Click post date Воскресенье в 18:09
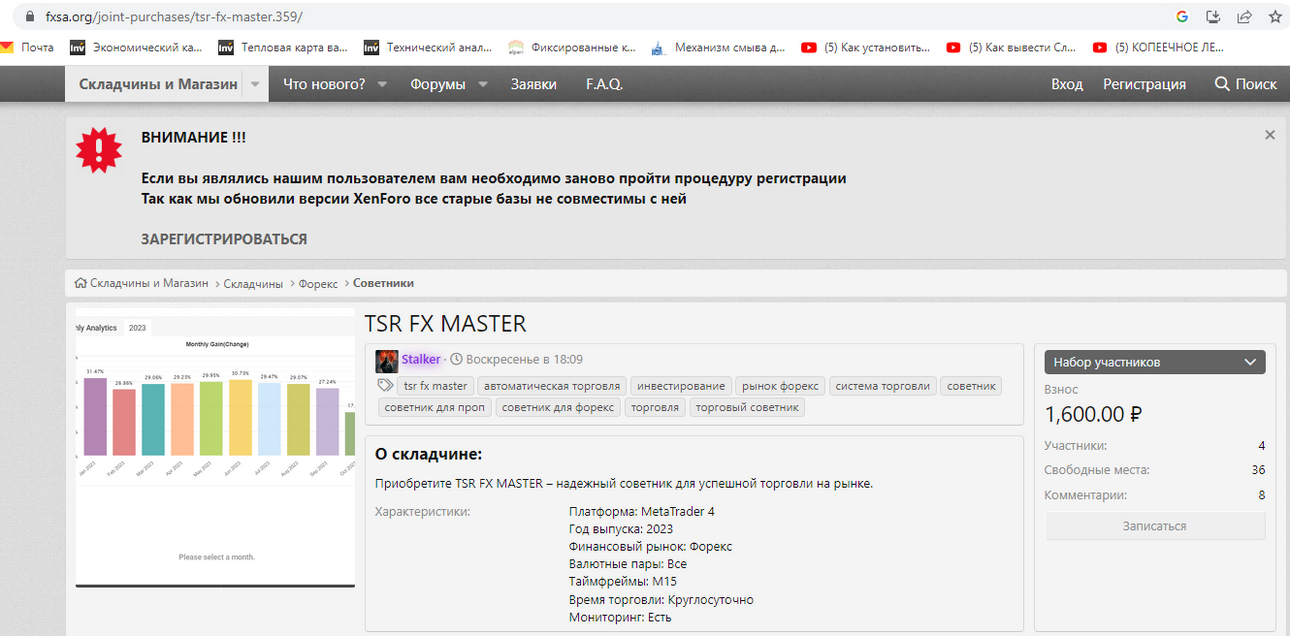The height and width of the screenshot is (636, 1290). pyautogui.click(x=523, y=359)
